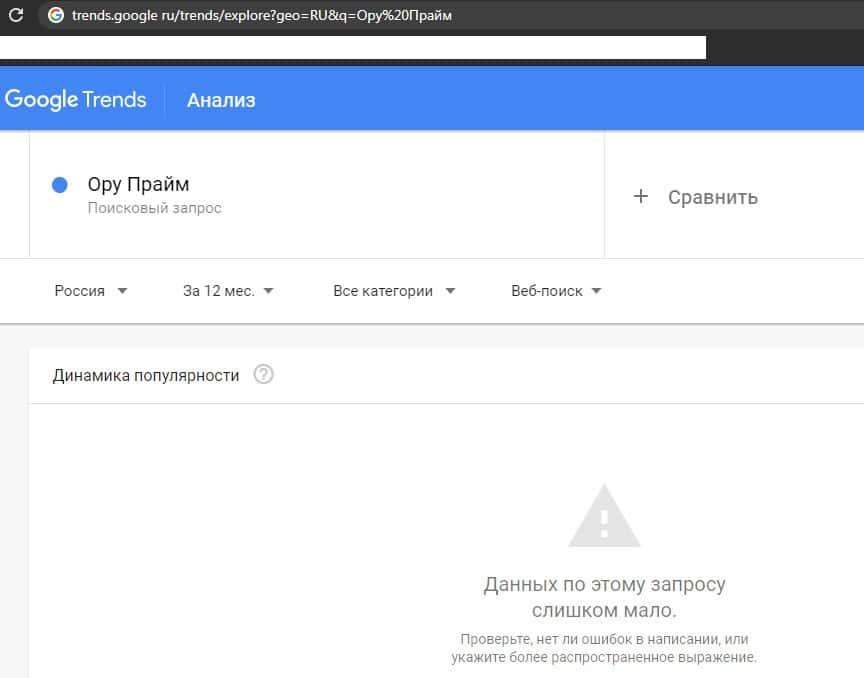Click the hint text starting with Проверьте

click(604, 648)
